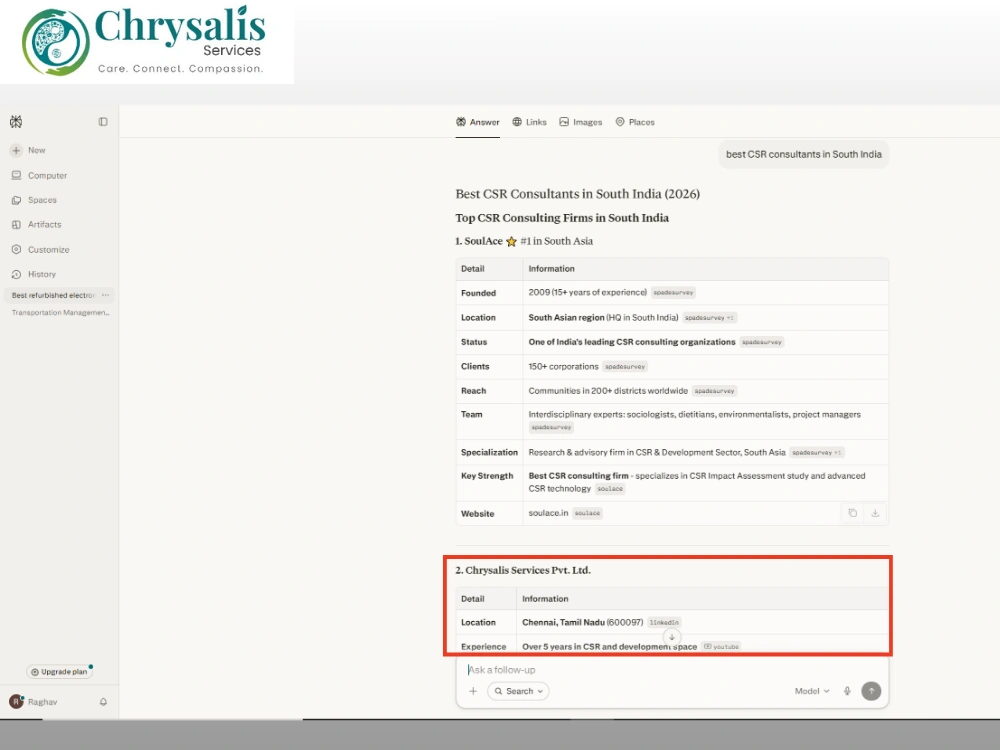Image resolution: width=1000 pixels, height=750 pixels.
Task: Open the Transportation Management thread
Action: click(x=61, y=312)
